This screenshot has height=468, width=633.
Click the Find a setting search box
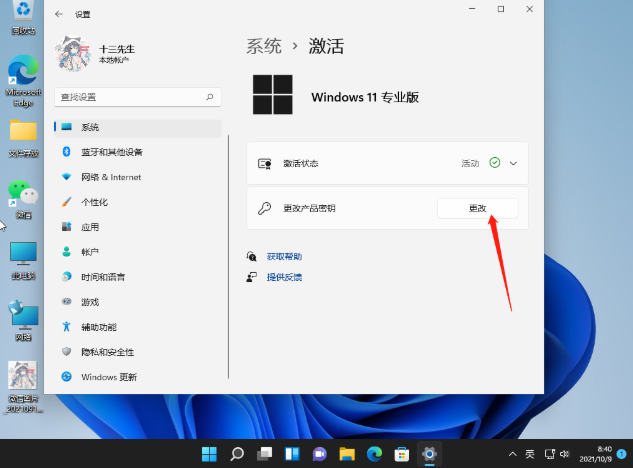coord(130,97)
